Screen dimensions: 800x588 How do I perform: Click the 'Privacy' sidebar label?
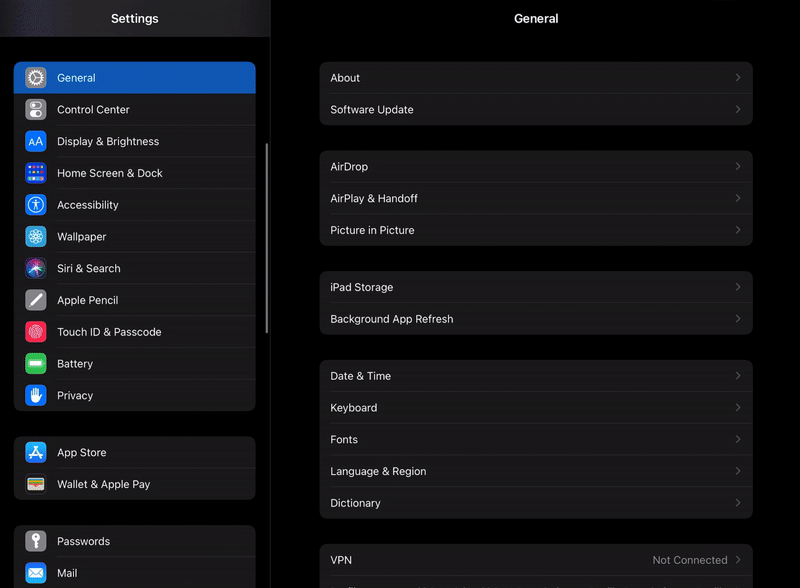[x=75, y=396]
